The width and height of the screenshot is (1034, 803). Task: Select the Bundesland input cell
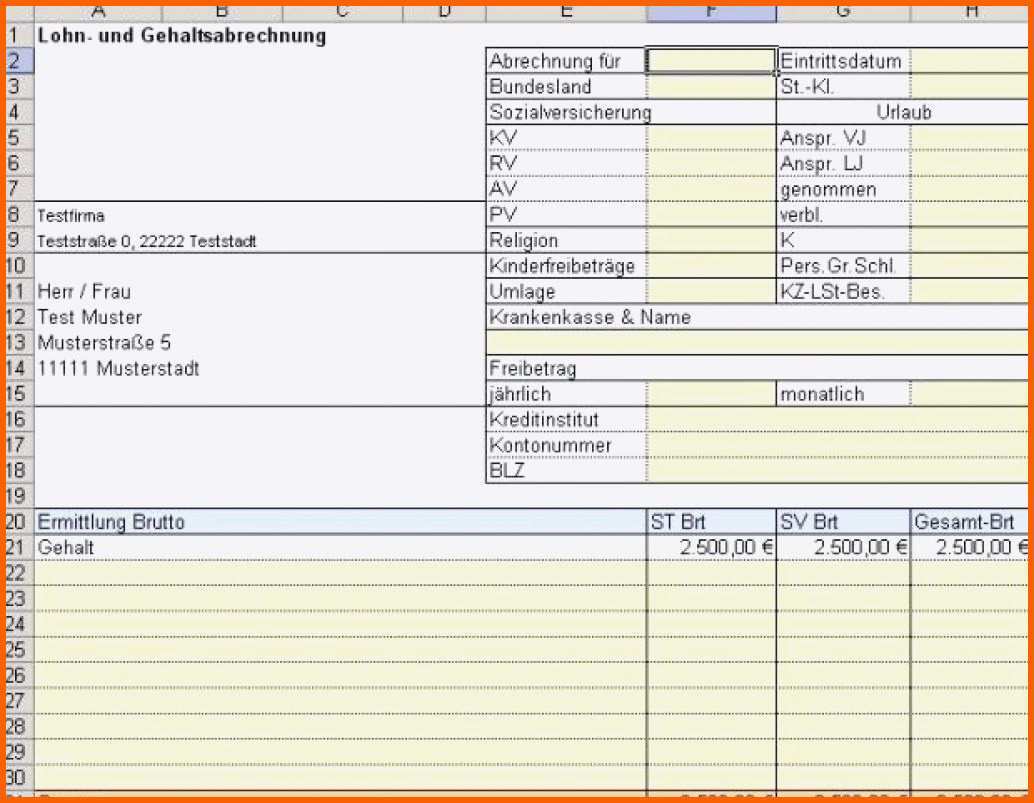point(712,86)
